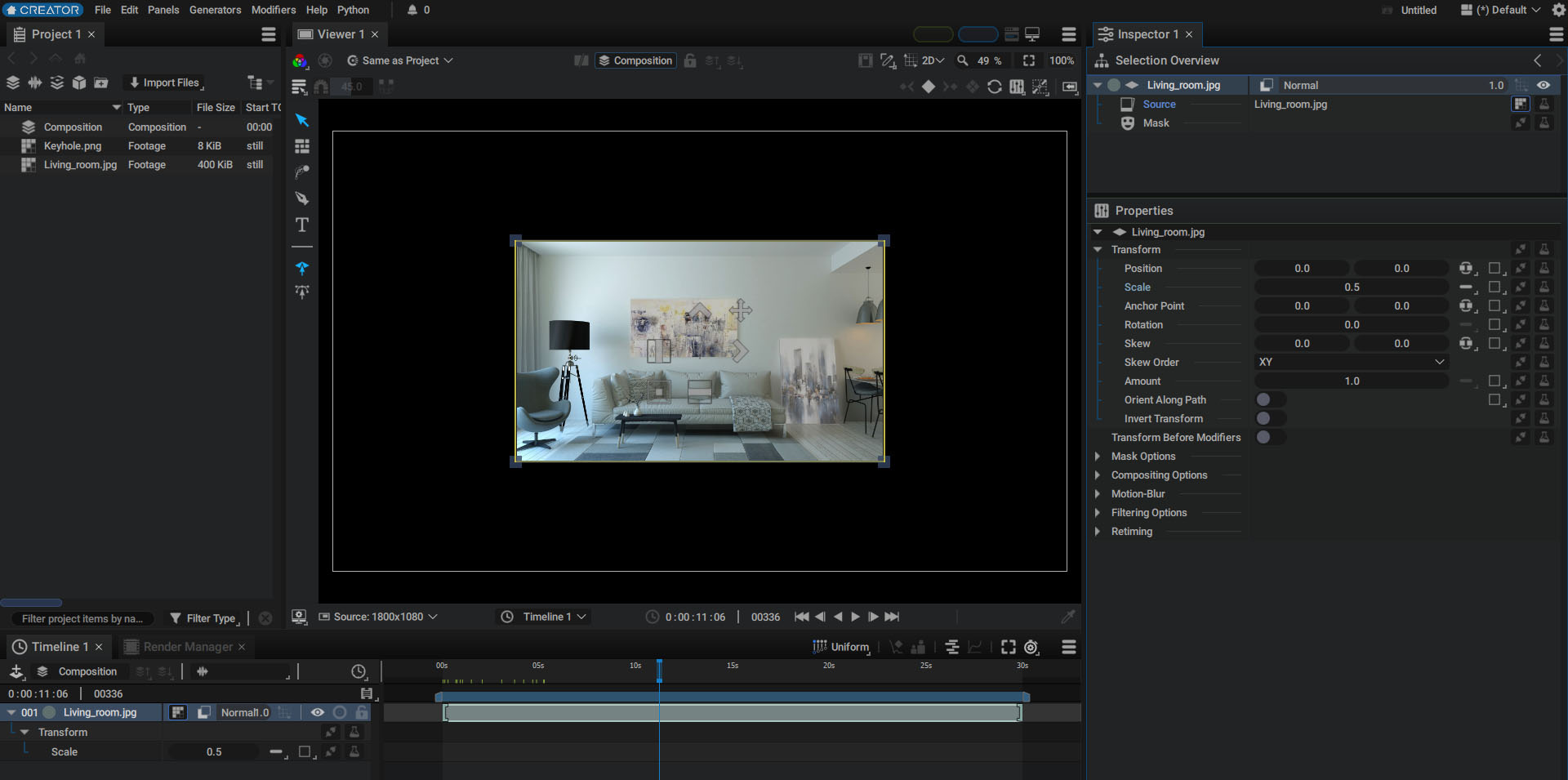Open the Project panel hamburger menu
The width and height of the screenshot is (1568, 780).
point(269,34)
